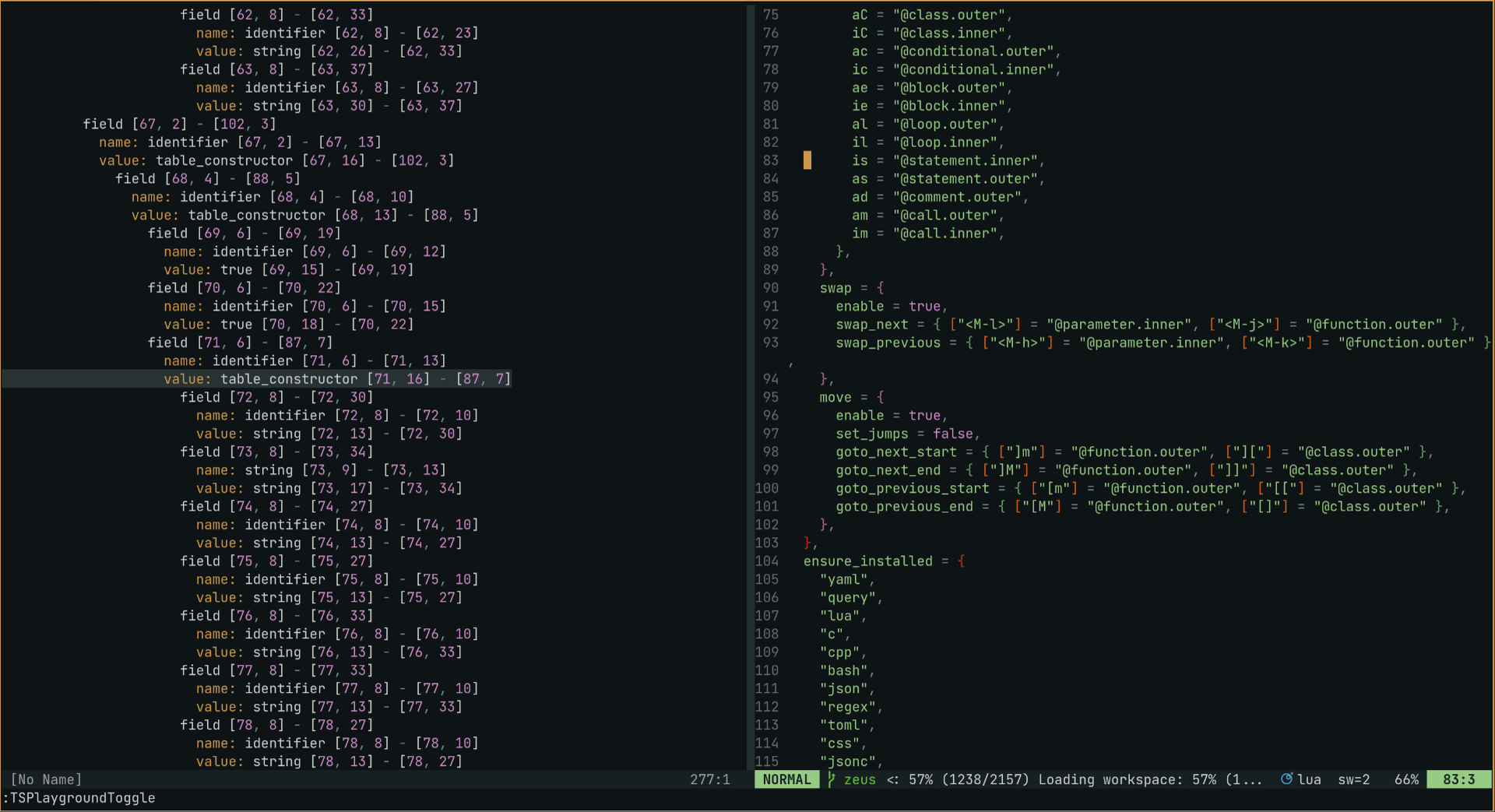Click the [No Name] buffer label
The width and height of the screenshot is (1495, 812).
(46, 779)
